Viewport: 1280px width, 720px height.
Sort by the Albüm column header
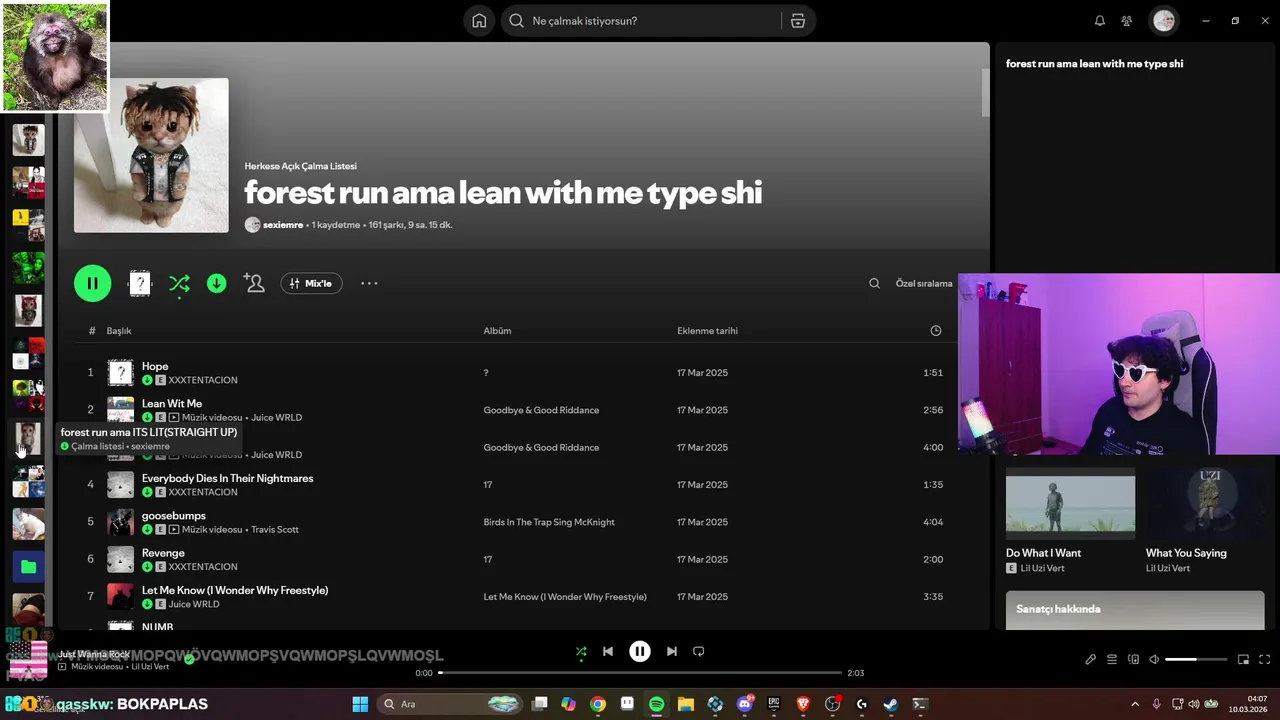497,331
